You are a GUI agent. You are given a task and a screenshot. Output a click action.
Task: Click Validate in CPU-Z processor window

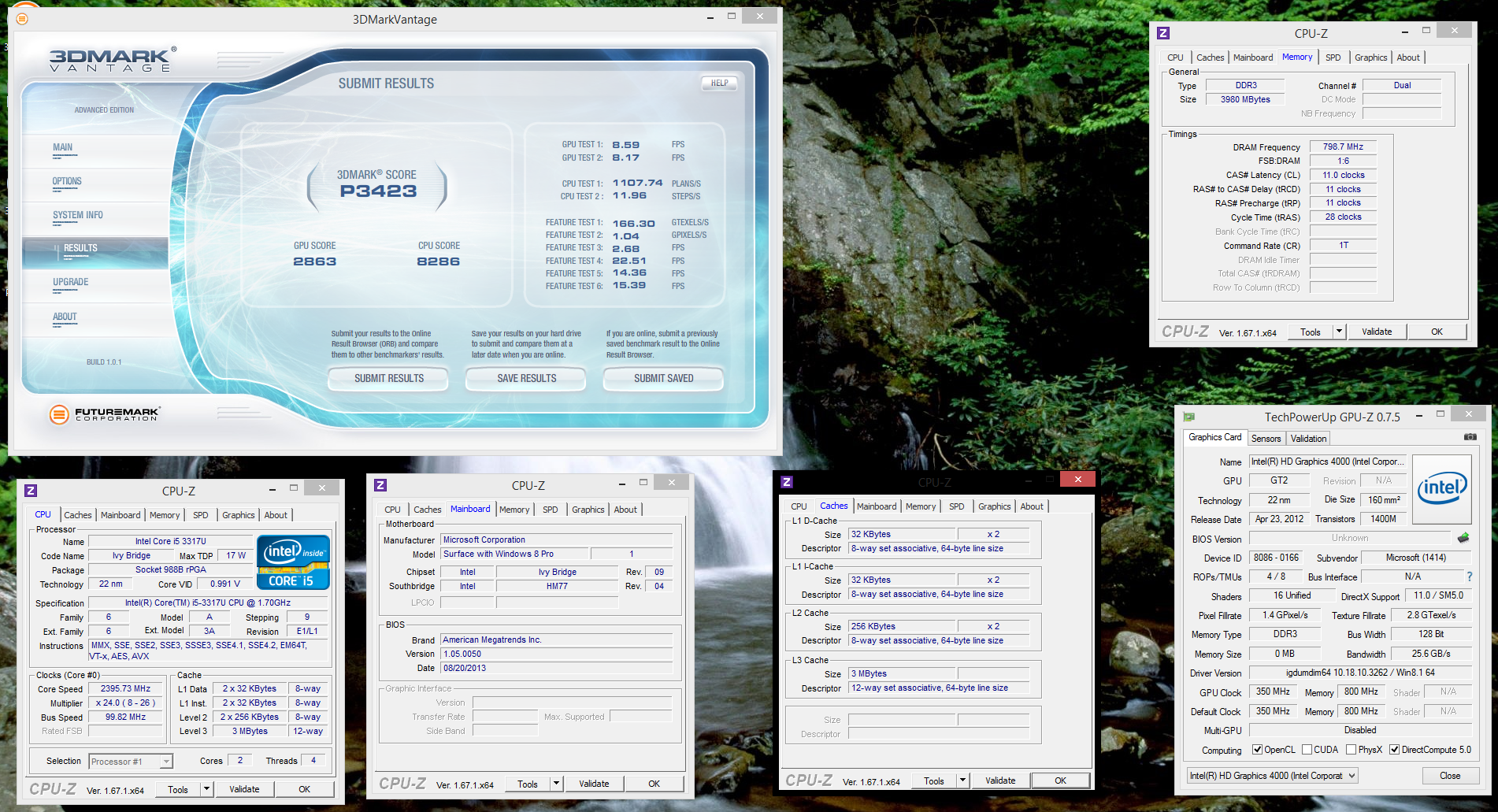coord(244,789)
